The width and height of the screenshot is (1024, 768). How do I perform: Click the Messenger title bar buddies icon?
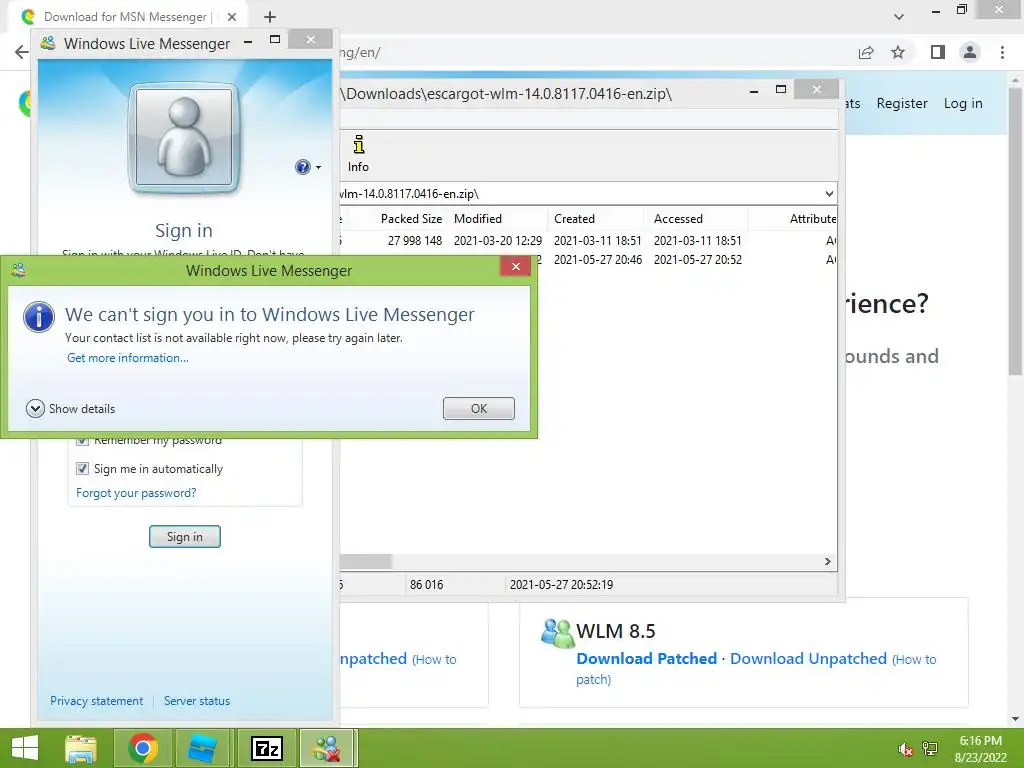pyautogui.click(x=48, y=43)
